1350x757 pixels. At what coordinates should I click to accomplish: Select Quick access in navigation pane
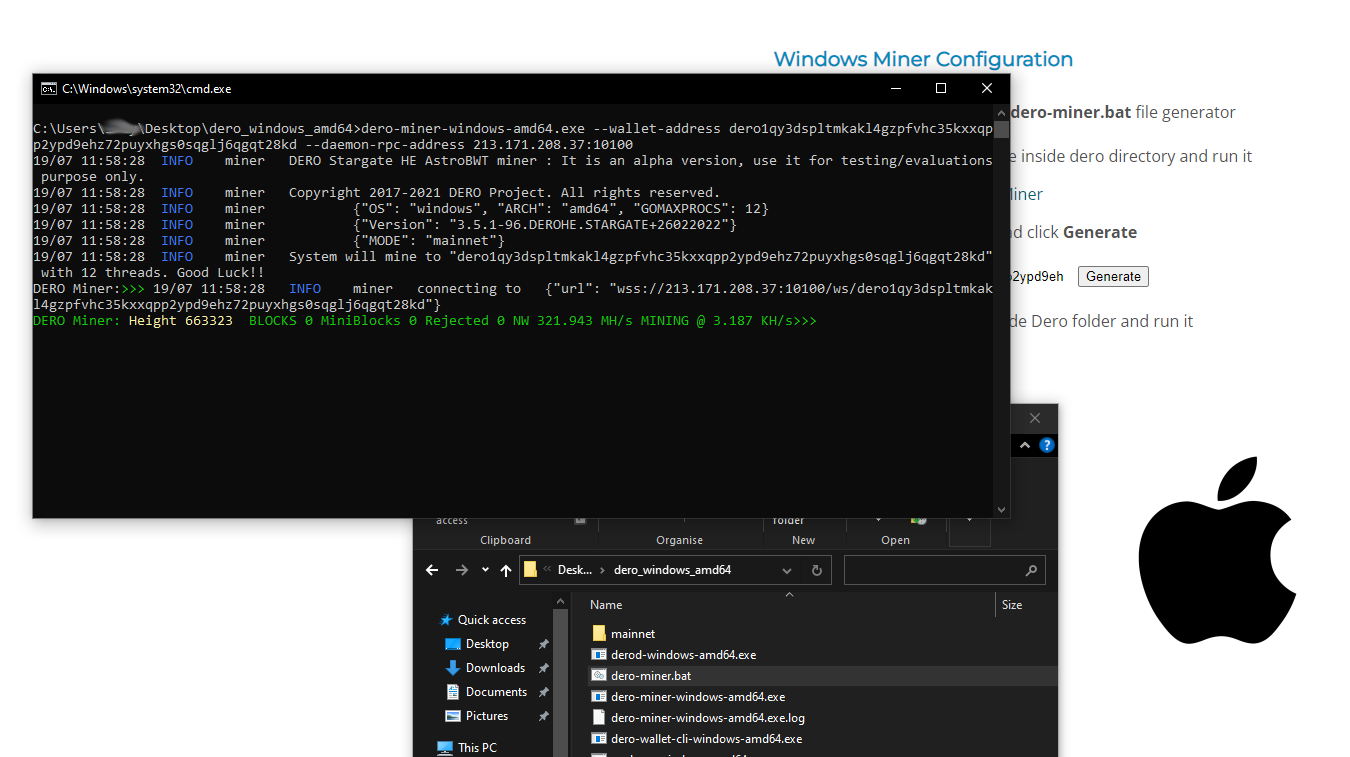tap(491, 620)
